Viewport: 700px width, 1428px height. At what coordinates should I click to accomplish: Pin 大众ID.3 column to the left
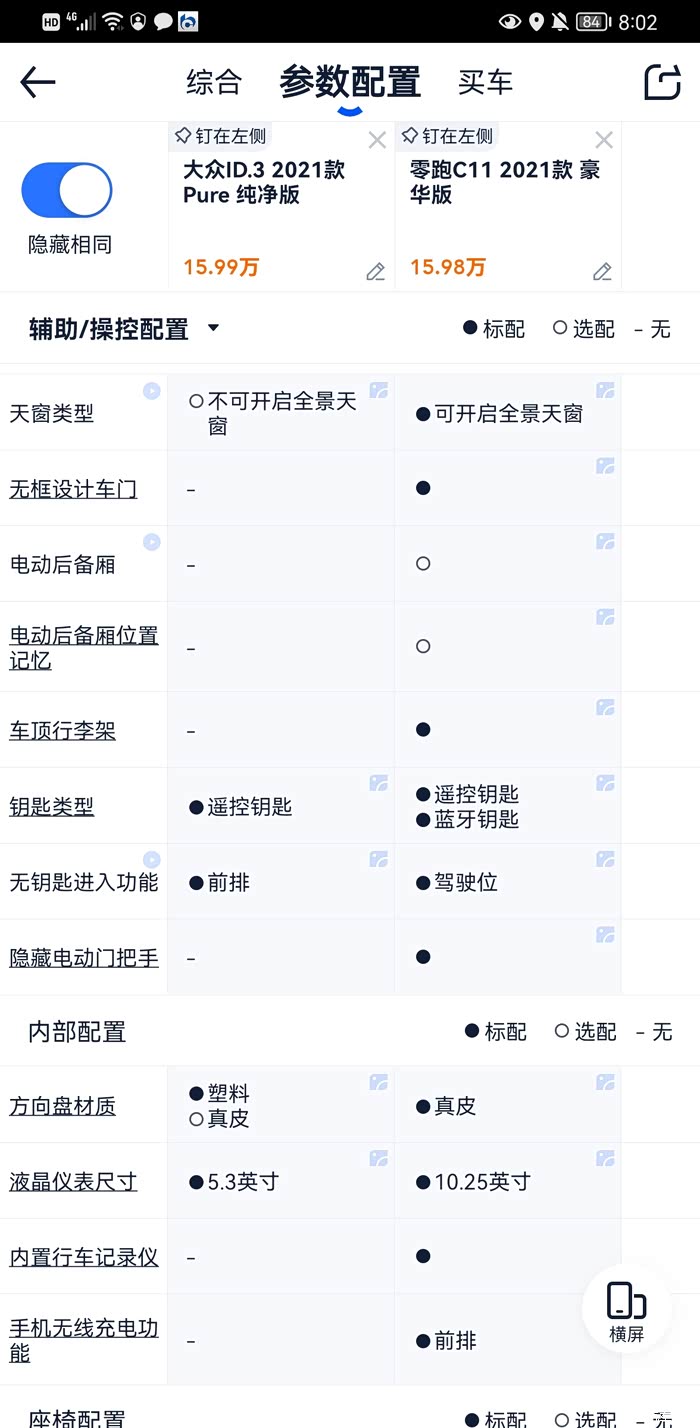(x=220, y=136)
